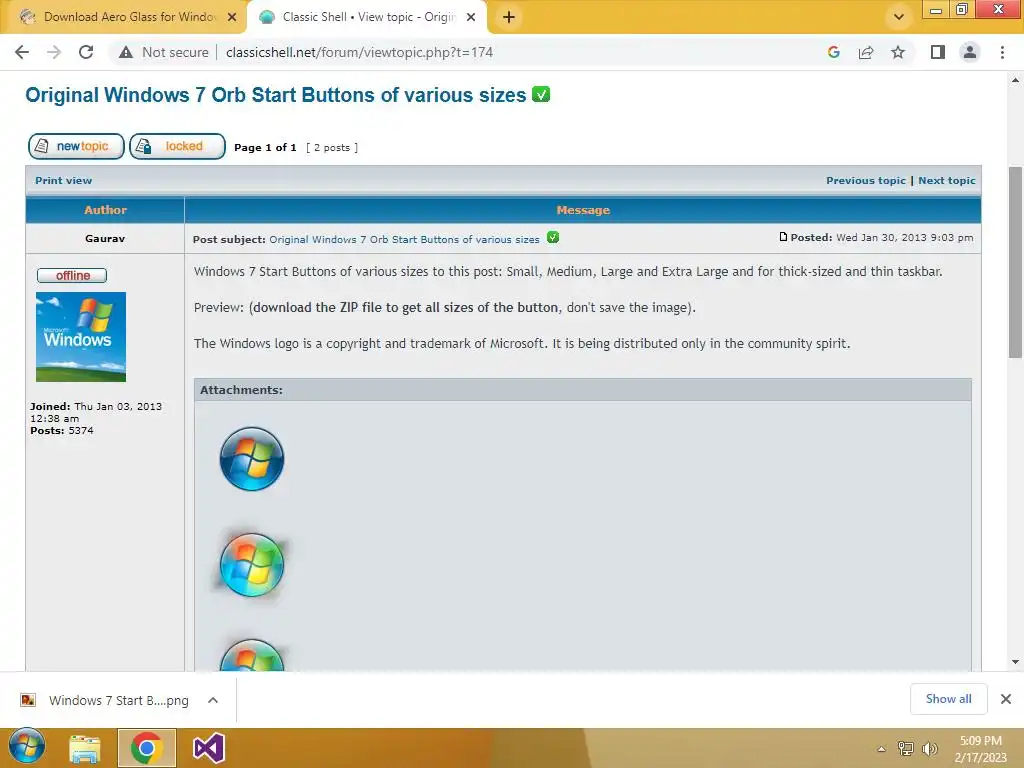Click Gaurav's Windows XP avatar image
Screen dimensions: 1024x768
[81, 337]
